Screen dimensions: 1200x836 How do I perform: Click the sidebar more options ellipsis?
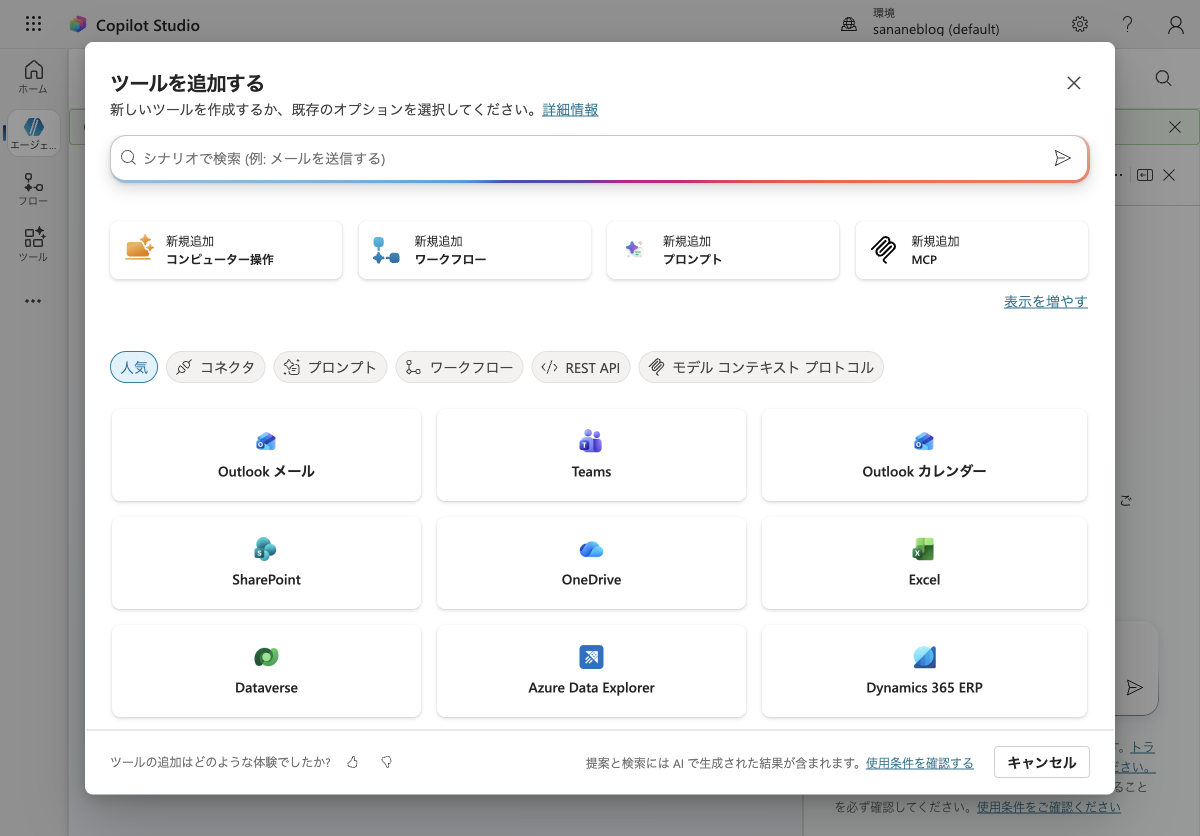pyautogui.click(x=33, y=300)
